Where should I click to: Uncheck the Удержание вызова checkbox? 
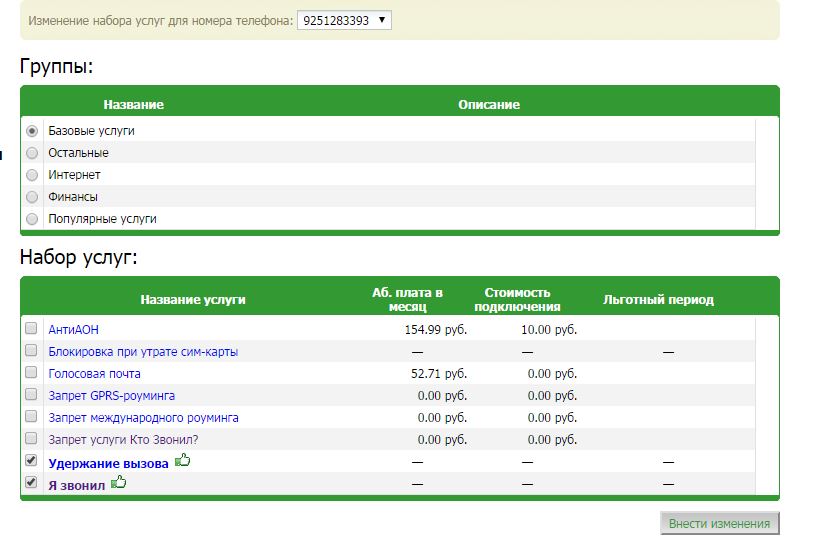click(31, 461)
